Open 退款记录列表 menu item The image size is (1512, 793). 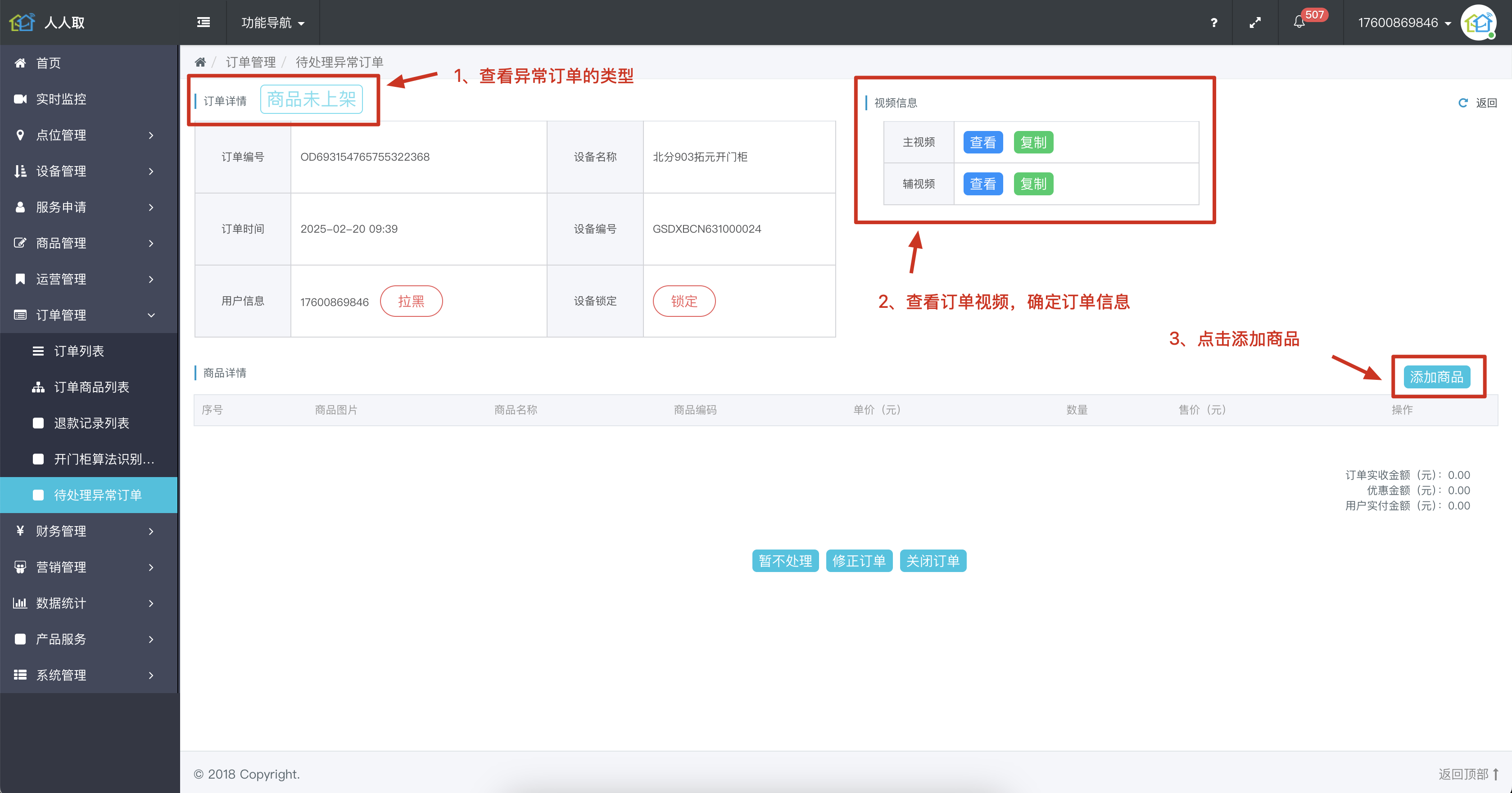[89, 423]
